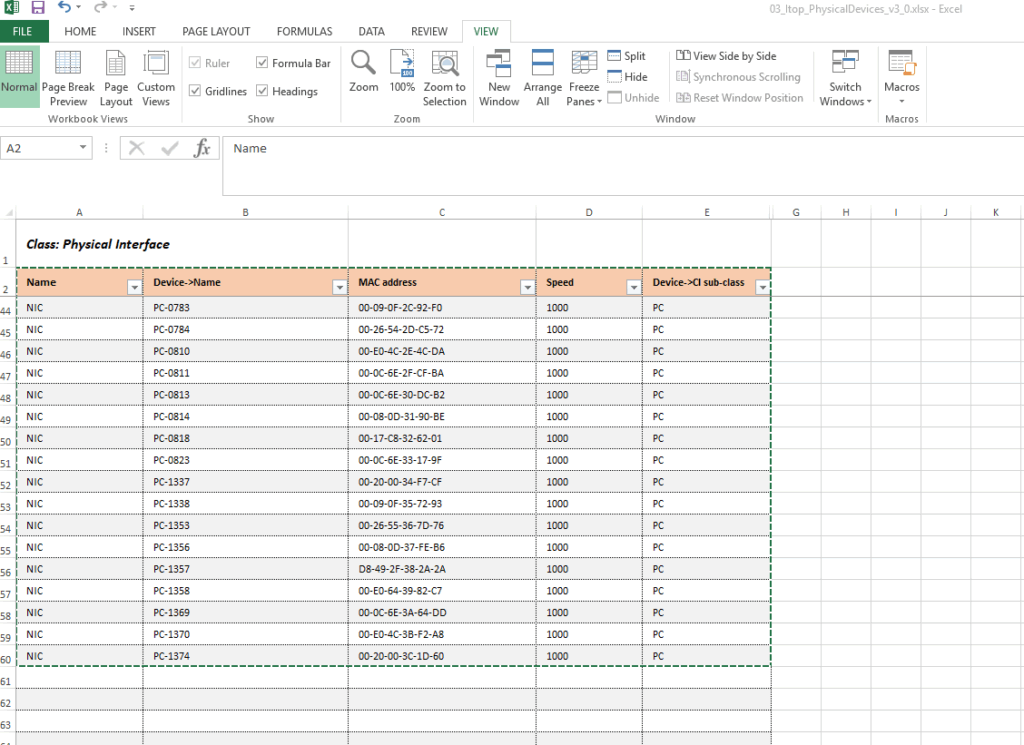Image resolution: width=1024 pixels, height=745 pixels.
Task: Click View Side by Side
Action: tap(726, 57)
